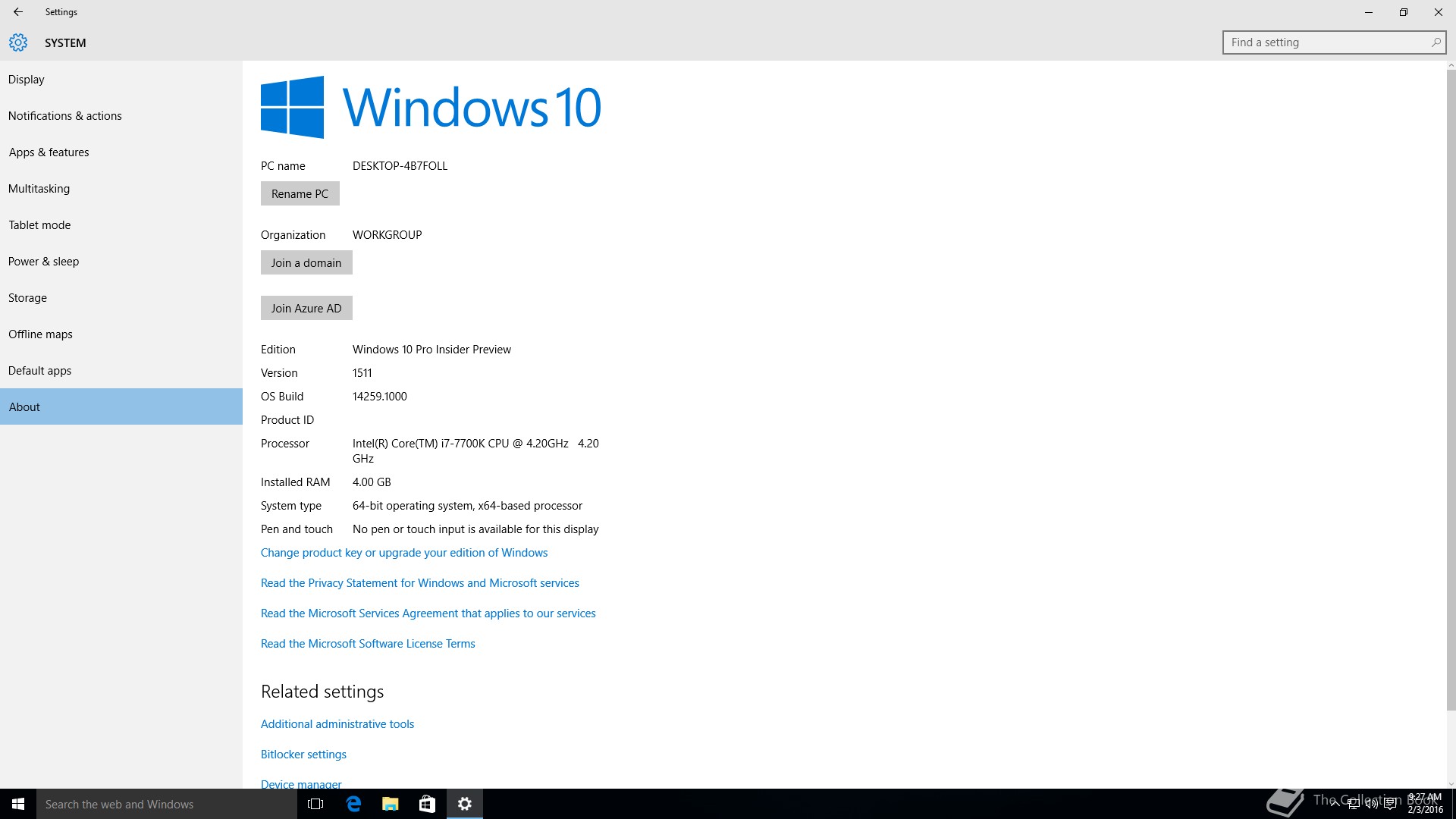Click the 64-bit operating system text

click(x=467, y=506)
